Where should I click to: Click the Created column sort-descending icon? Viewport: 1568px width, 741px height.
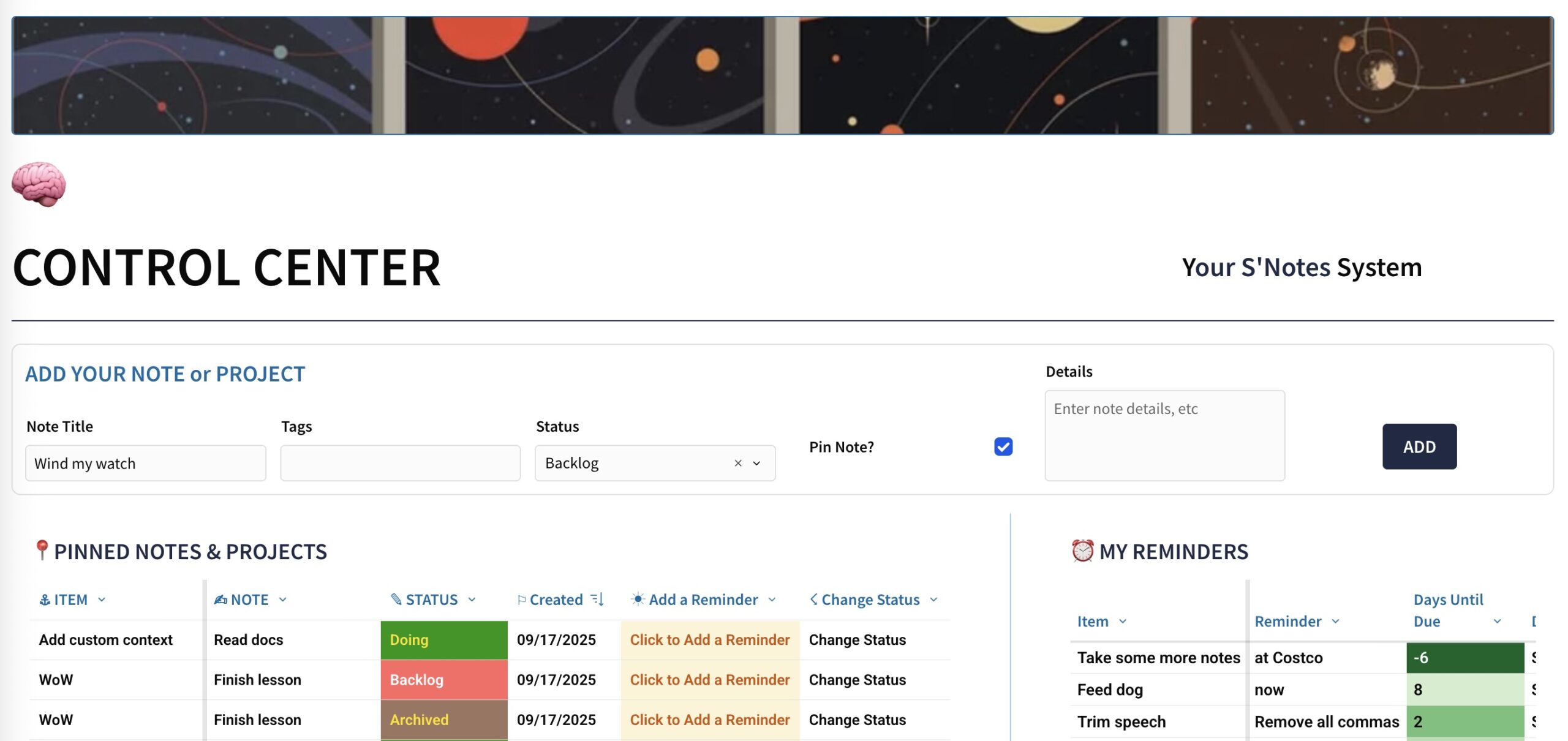click(x=597, y=599)
